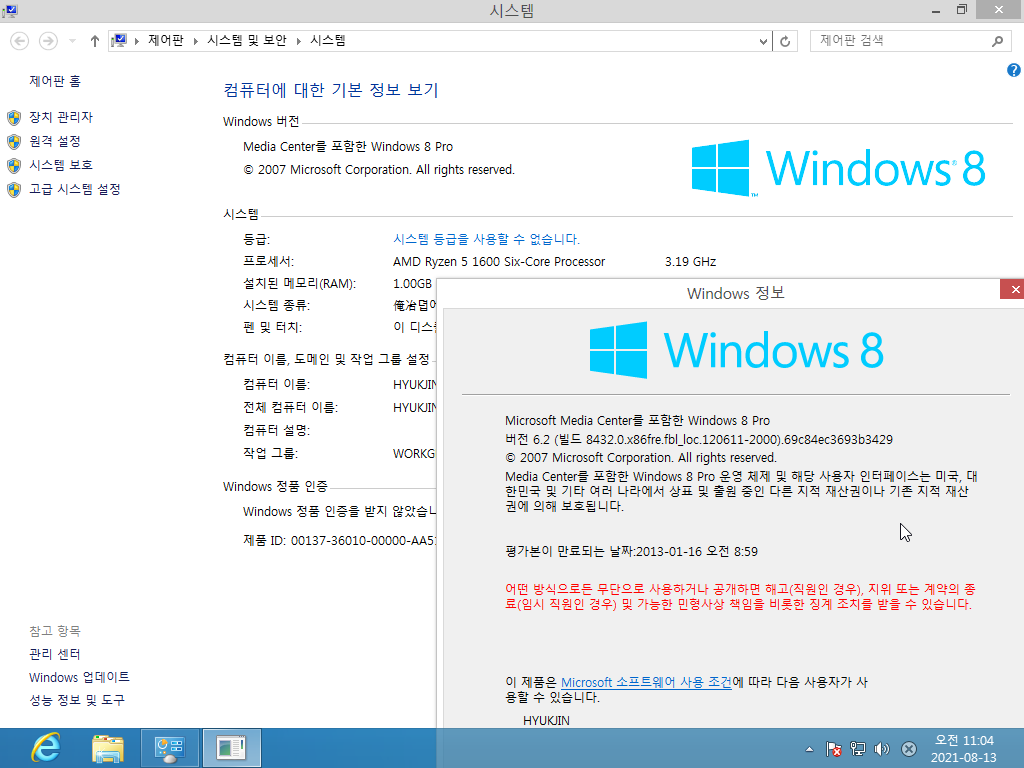The width and height of the screenshot is (1024, 768).
Task: Expand chevron after 제어판 breadcrumb
Action: pos(195,41)
